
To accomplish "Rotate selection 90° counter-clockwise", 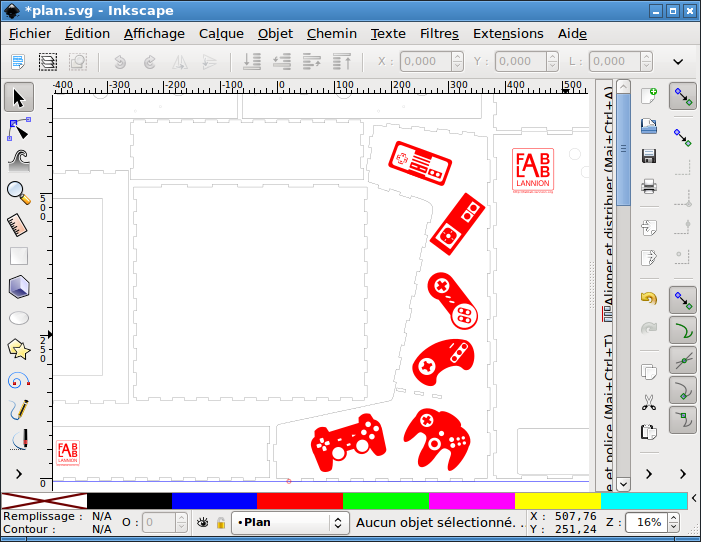I will click(120, 62).
